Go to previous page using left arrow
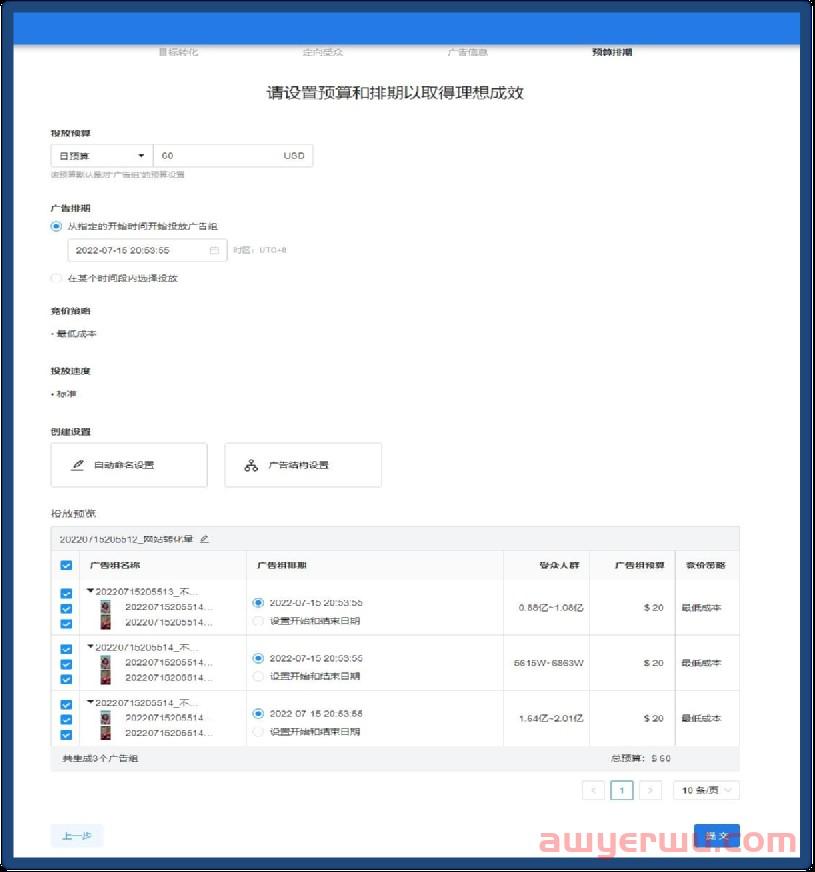Image resolution: width=815 pixels, height=872 pixels. coord(593,790)
